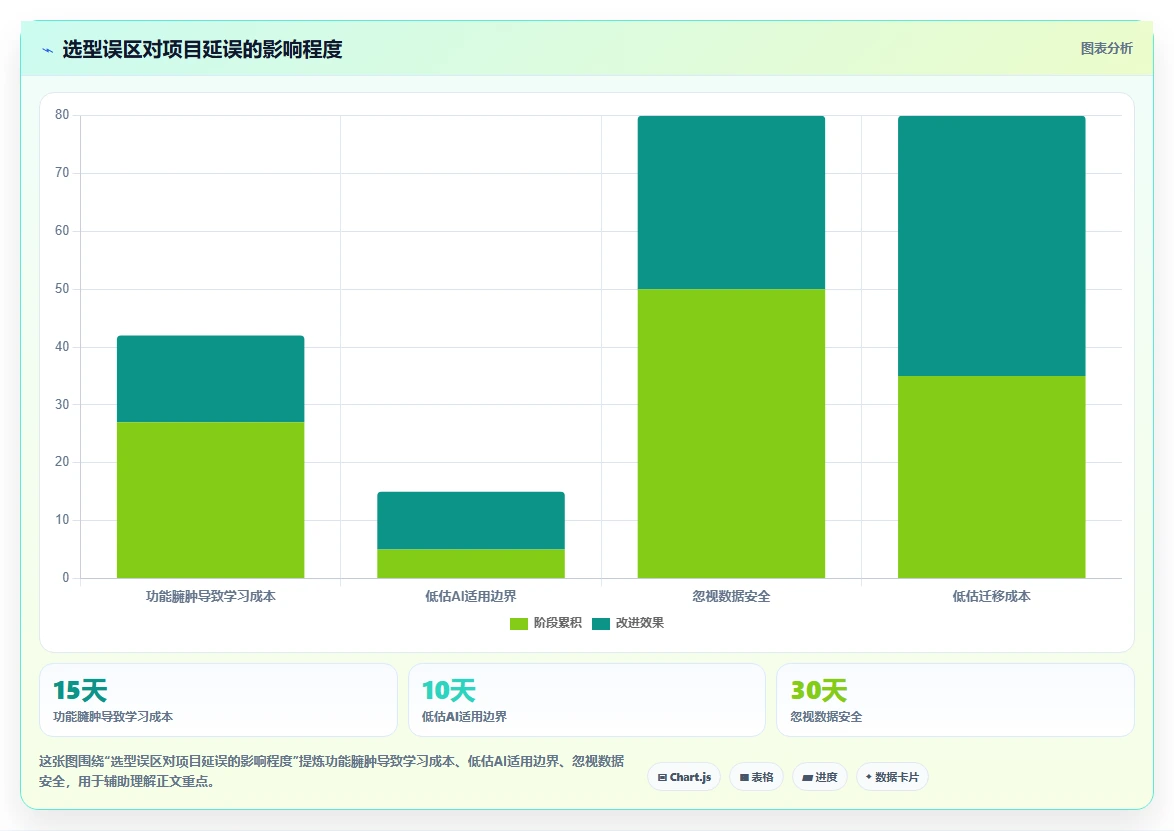This screenshot has height=831, width=1174.
Task: Click teal segment of 忽视数据安全 bar
Action: coord(732,202)
